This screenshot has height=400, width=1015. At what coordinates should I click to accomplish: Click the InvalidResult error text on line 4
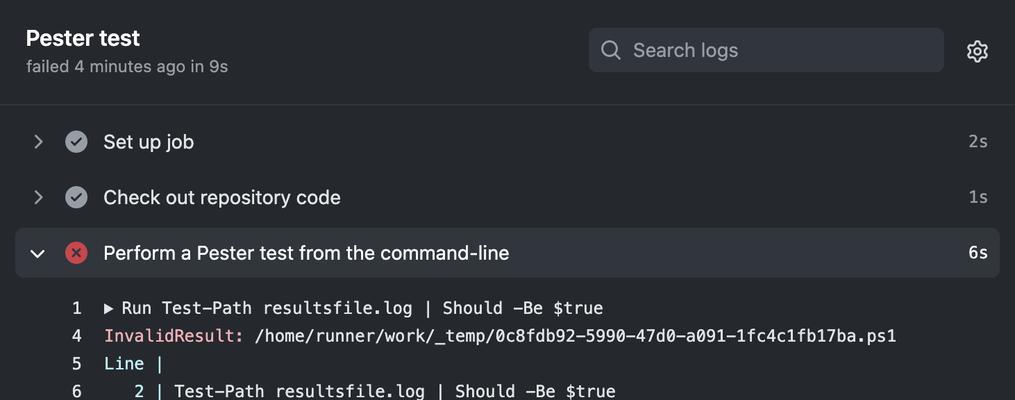173,337
